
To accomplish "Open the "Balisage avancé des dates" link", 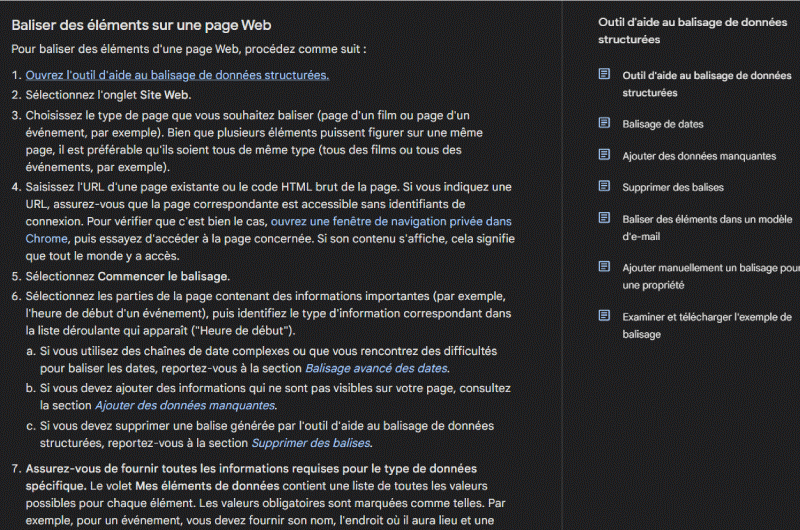I will [x=377, y=368].
